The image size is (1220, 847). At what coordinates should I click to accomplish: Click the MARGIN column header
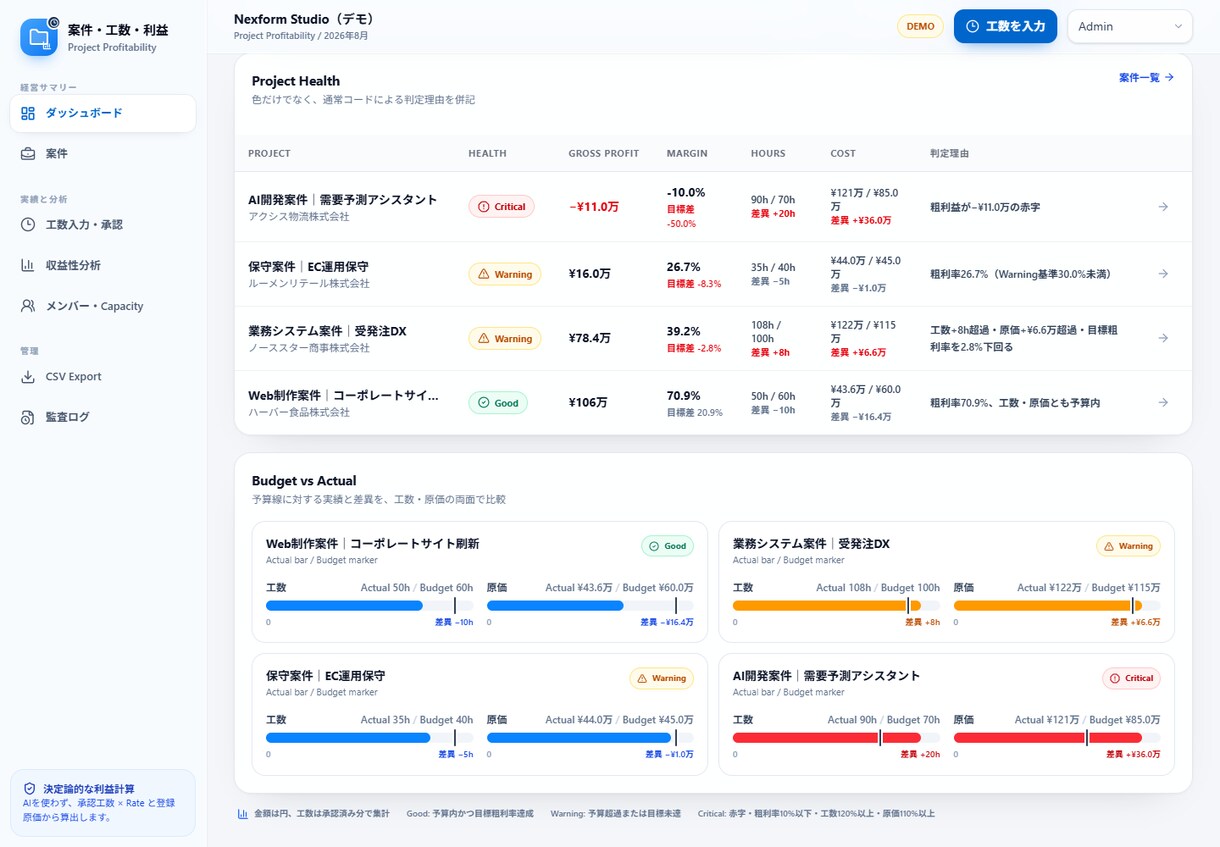(687, 154)
